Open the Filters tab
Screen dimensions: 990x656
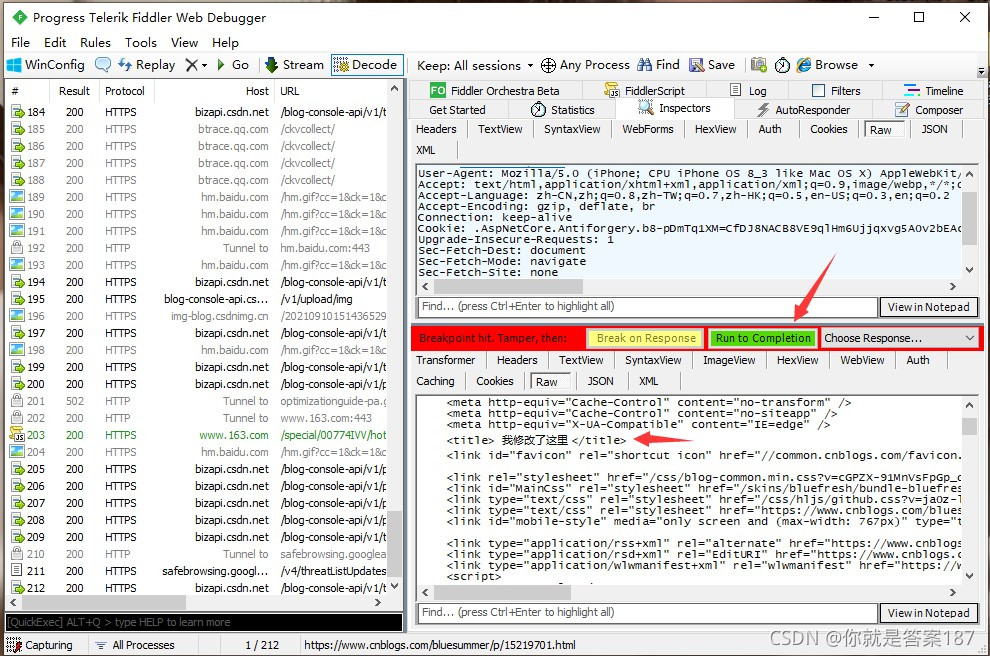tap(836, 91)
